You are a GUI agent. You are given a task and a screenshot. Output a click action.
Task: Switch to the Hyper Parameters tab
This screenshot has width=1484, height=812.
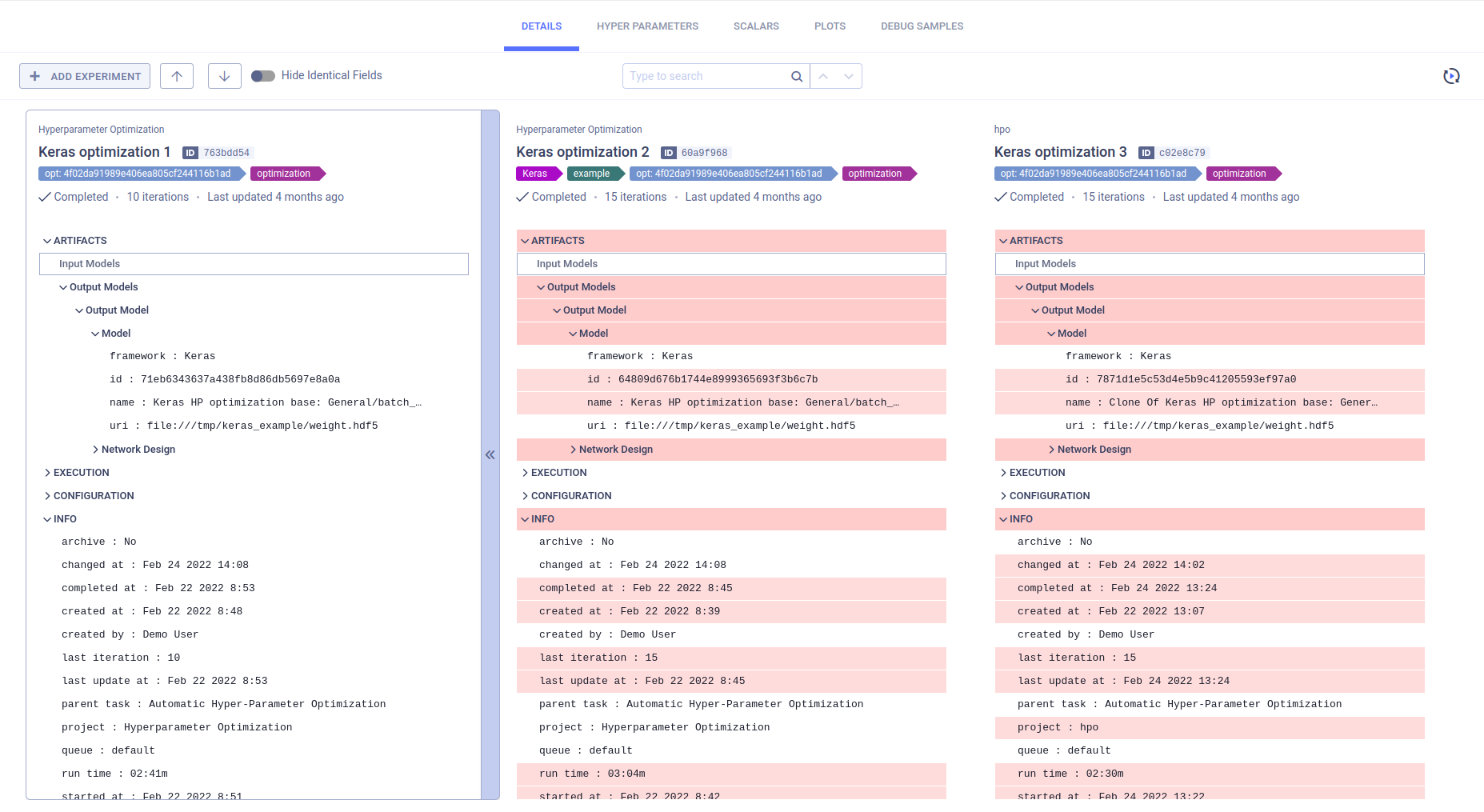(647, 26)
